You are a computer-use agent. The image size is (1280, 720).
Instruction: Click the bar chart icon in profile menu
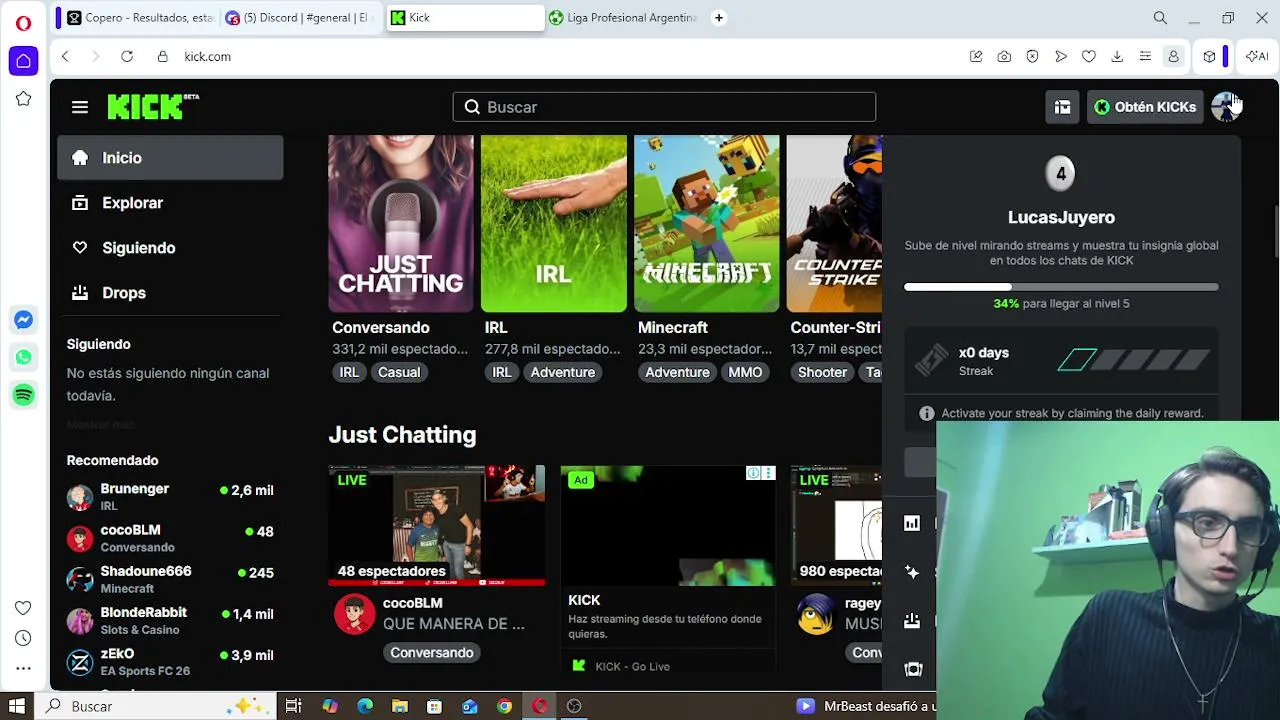912,523
